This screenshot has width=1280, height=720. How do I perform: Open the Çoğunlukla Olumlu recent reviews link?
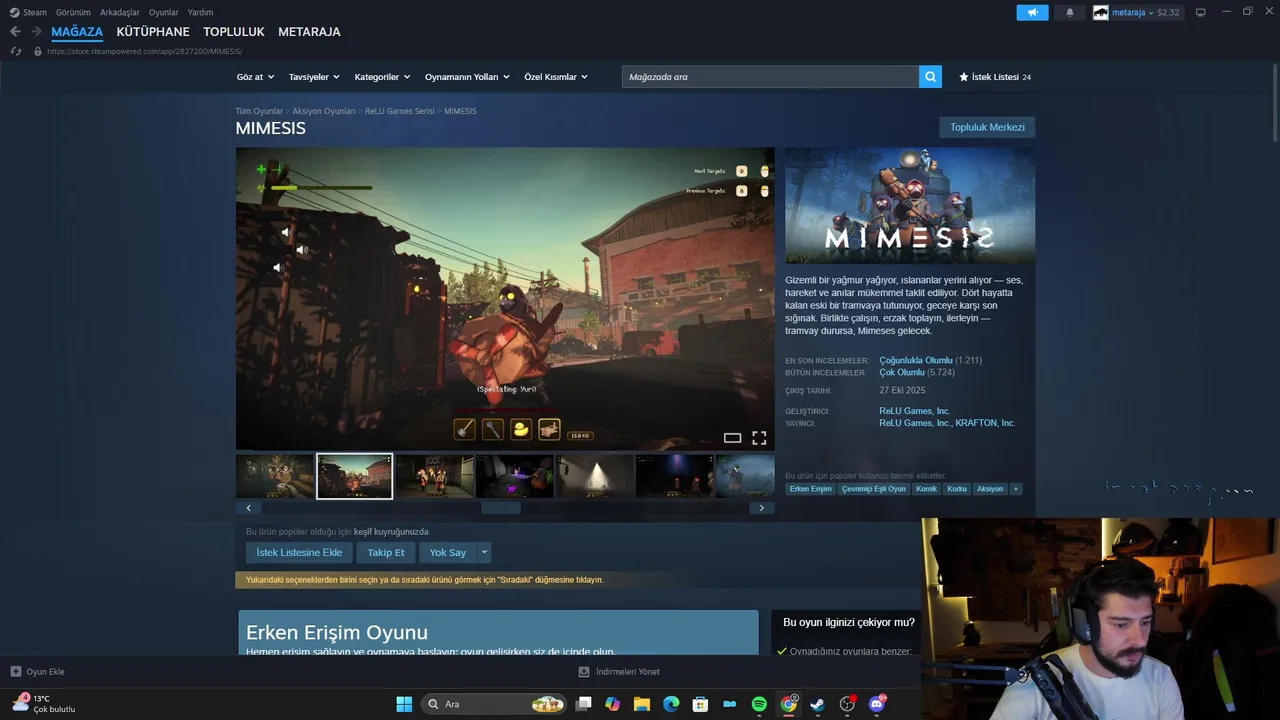[x=916, y=360]
